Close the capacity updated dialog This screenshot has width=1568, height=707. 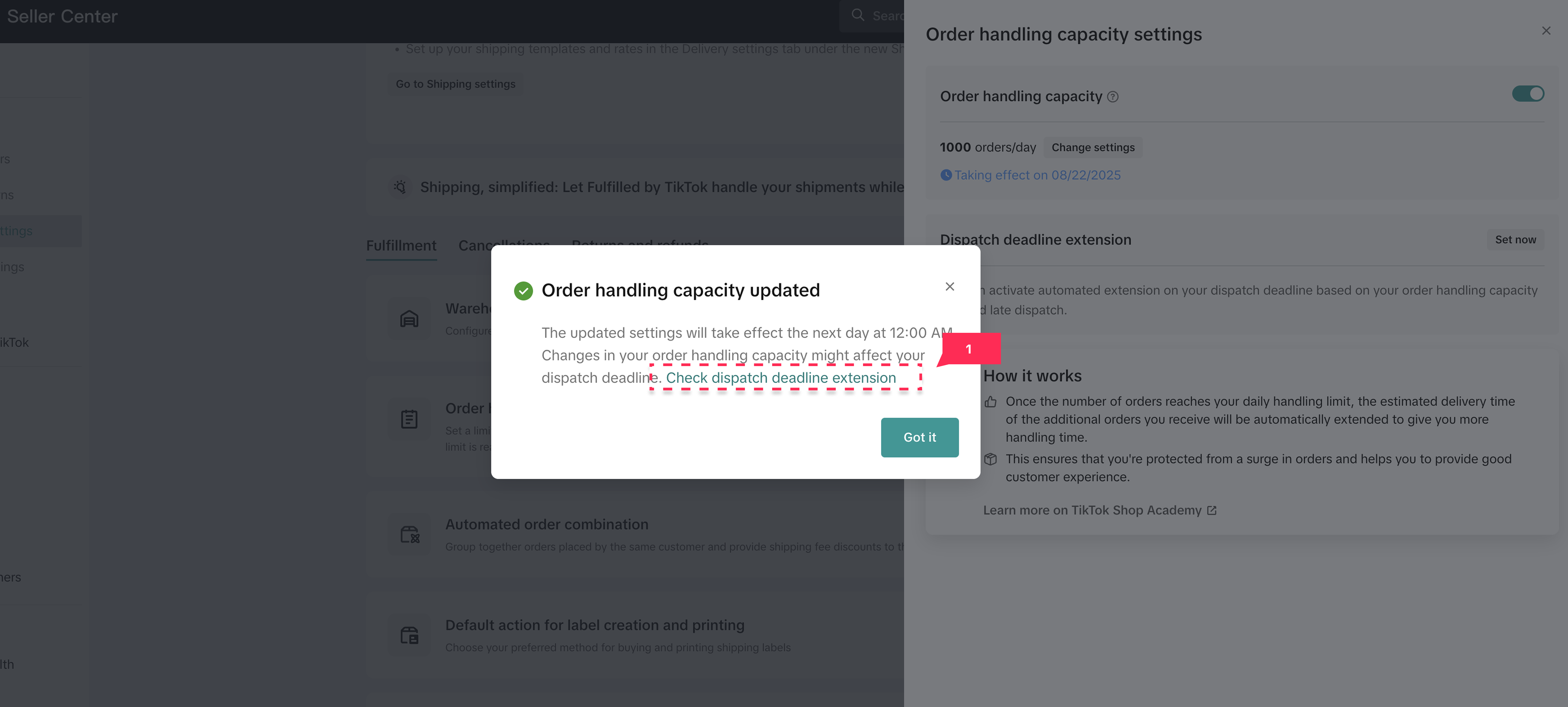[950, 287]
